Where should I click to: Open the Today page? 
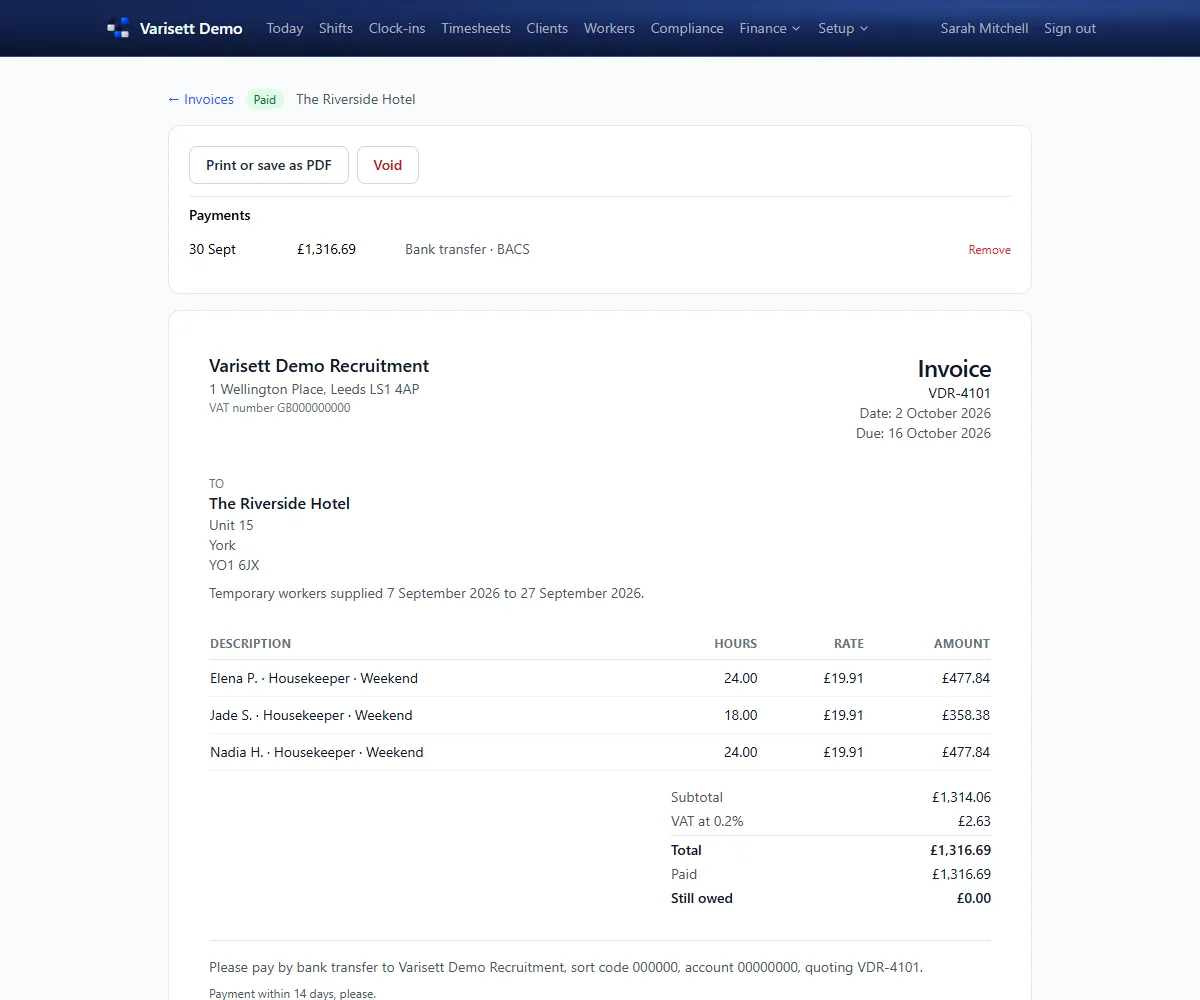click(285, 28)
